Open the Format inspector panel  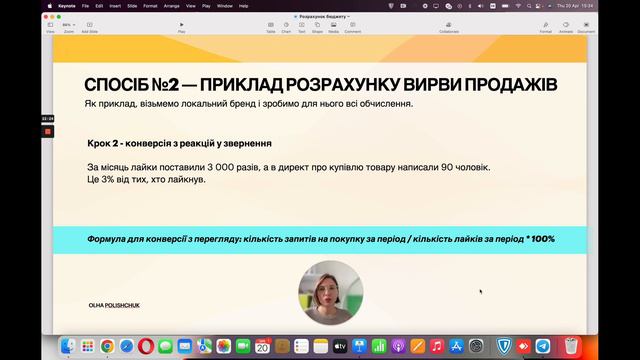tap(546, 27)
